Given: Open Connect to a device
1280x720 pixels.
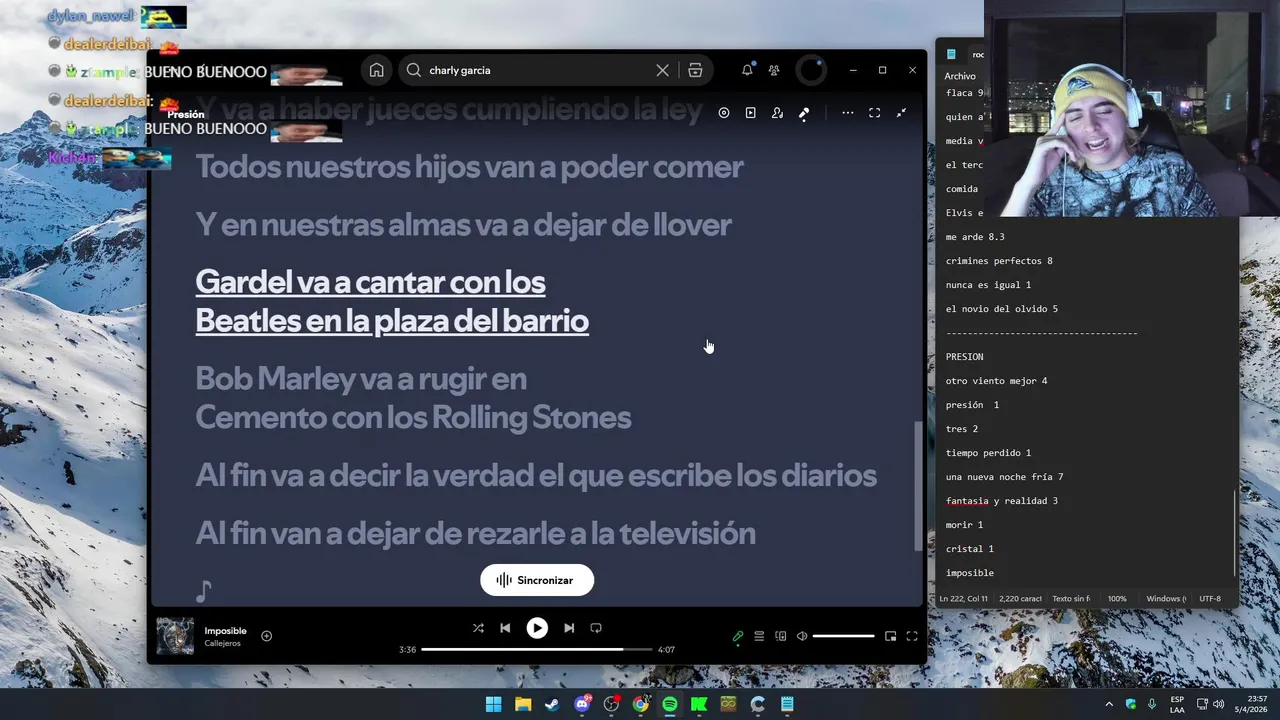Looking at the screenshot, I should point(781,636).
